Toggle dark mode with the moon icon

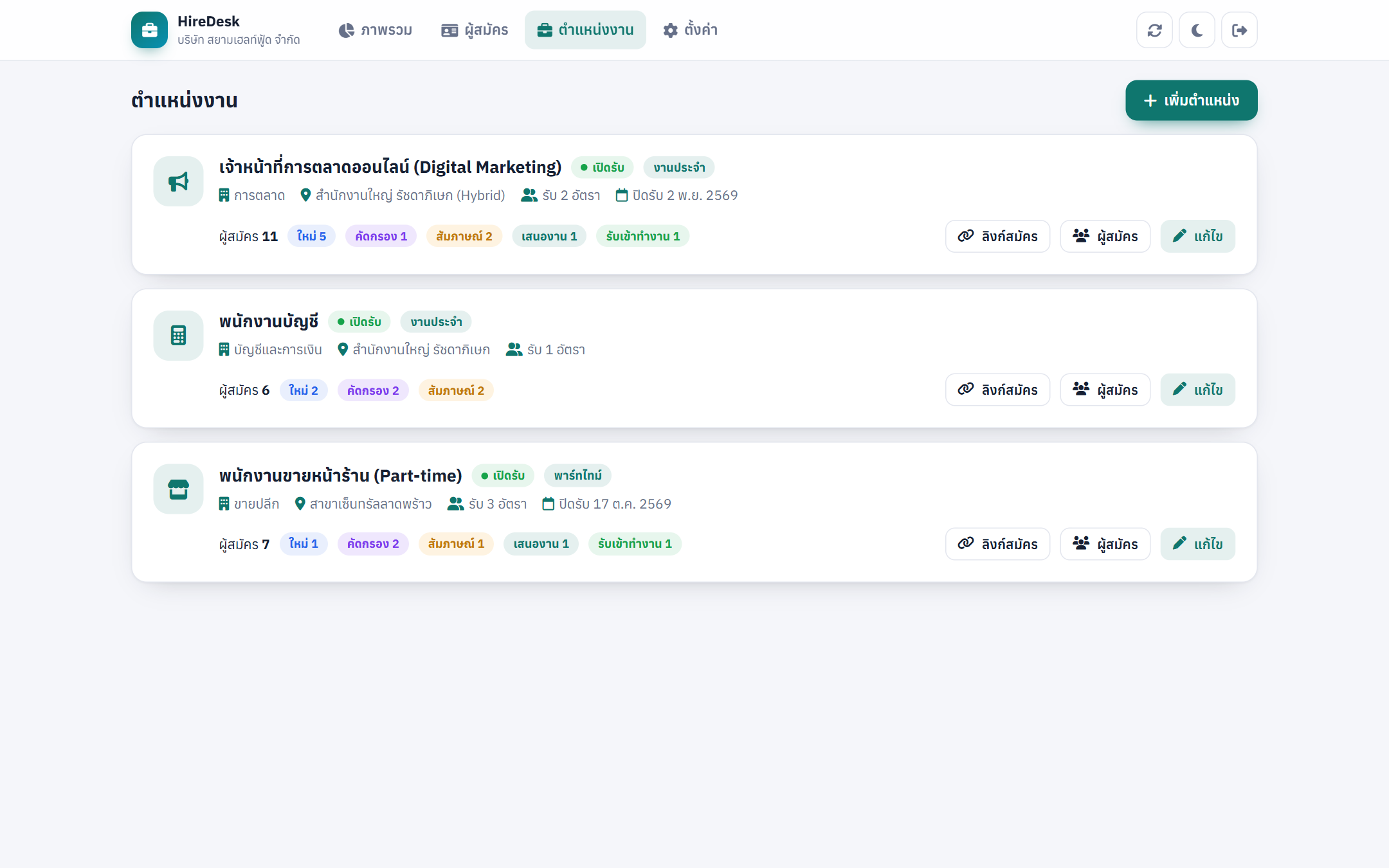(1197, 30)
